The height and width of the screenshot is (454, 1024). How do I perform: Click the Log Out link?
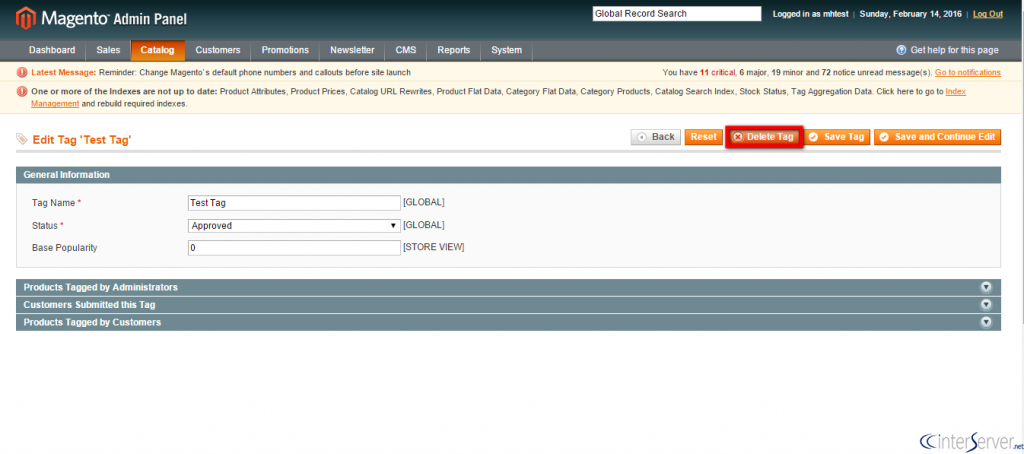(x=987, y=14)
